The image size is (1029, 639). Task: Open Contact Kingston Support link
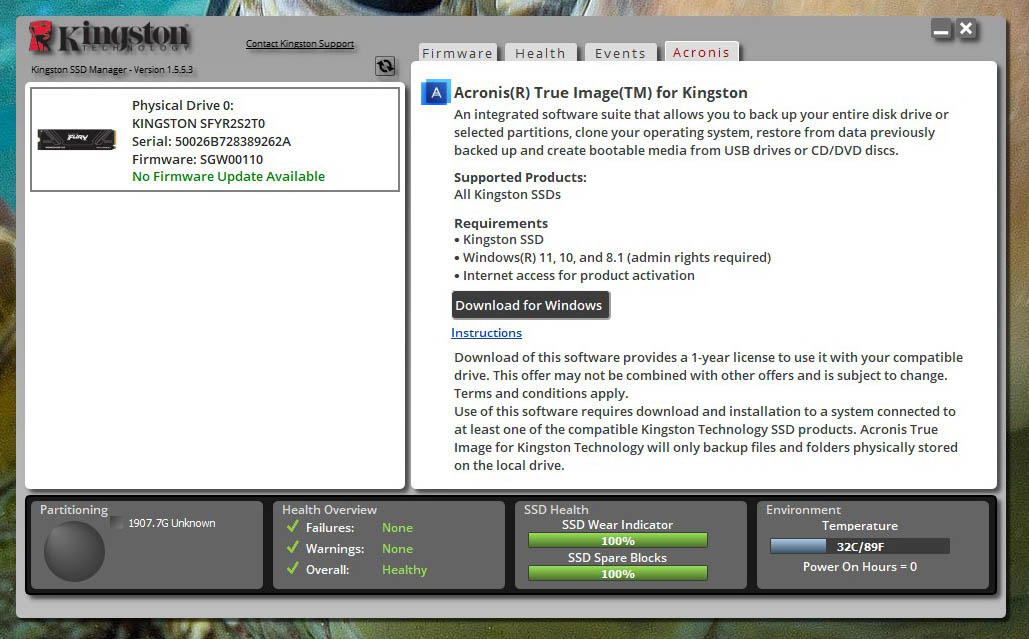(x=300, y=44)
